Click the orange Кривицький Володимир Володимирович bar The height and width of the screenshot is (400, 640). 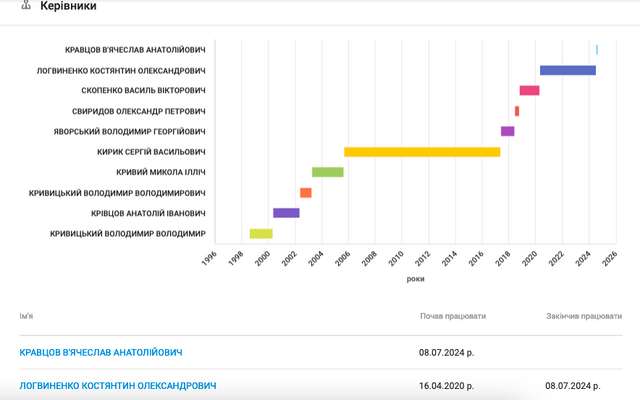306,193
